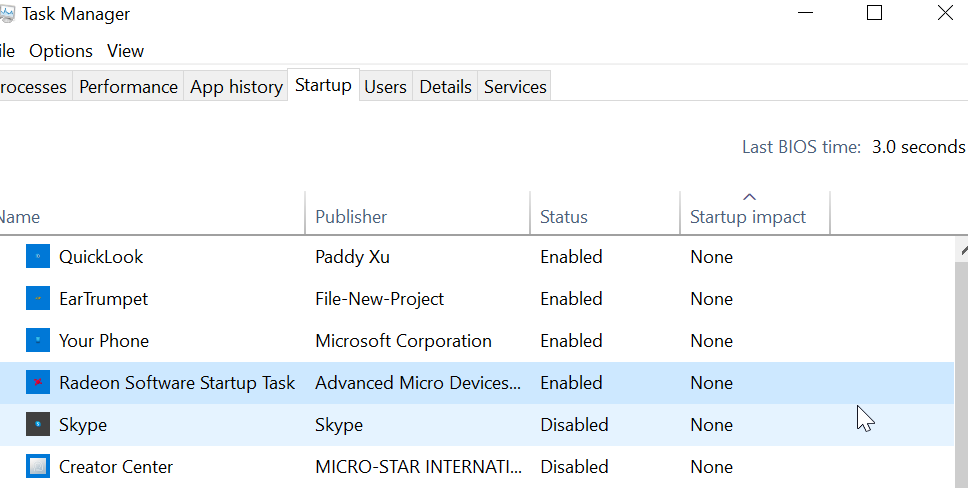This screenshot has height=488, width=968.
Task: Click the scrollbar up arrow
Action: click(962, 251)
